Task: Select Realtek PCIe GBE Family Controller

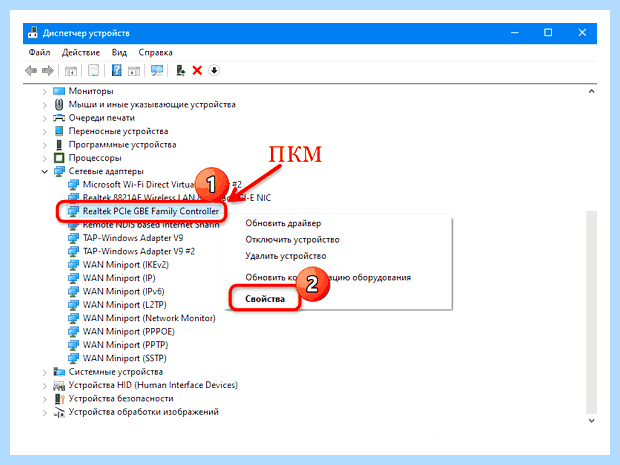Action: pos(151,212)
